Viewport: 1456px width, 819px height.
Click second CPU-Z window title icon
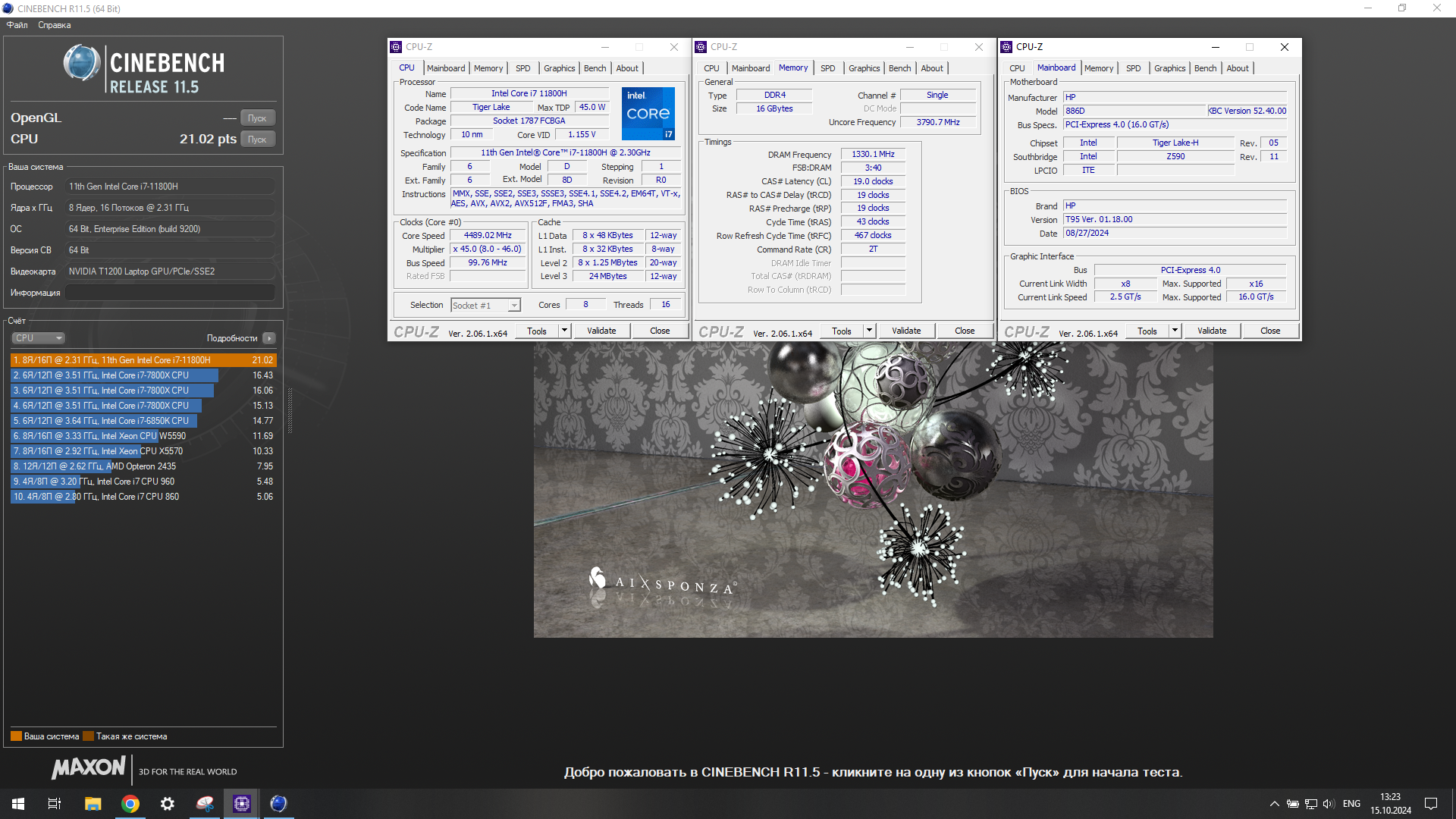(x=701, y=47)
